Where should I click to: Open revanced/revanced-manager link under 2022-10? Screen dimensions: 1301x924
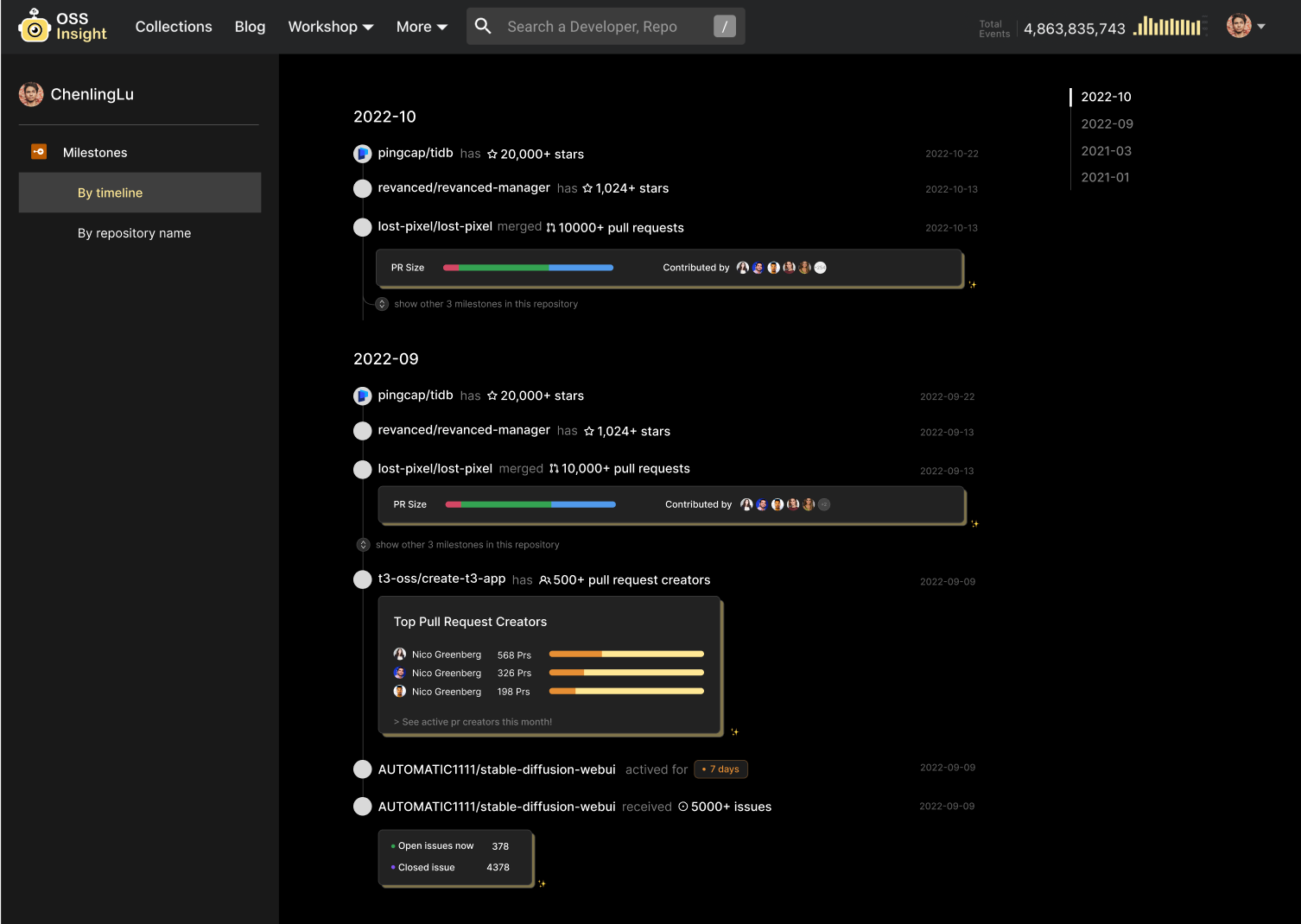click(x=464, y=187)
